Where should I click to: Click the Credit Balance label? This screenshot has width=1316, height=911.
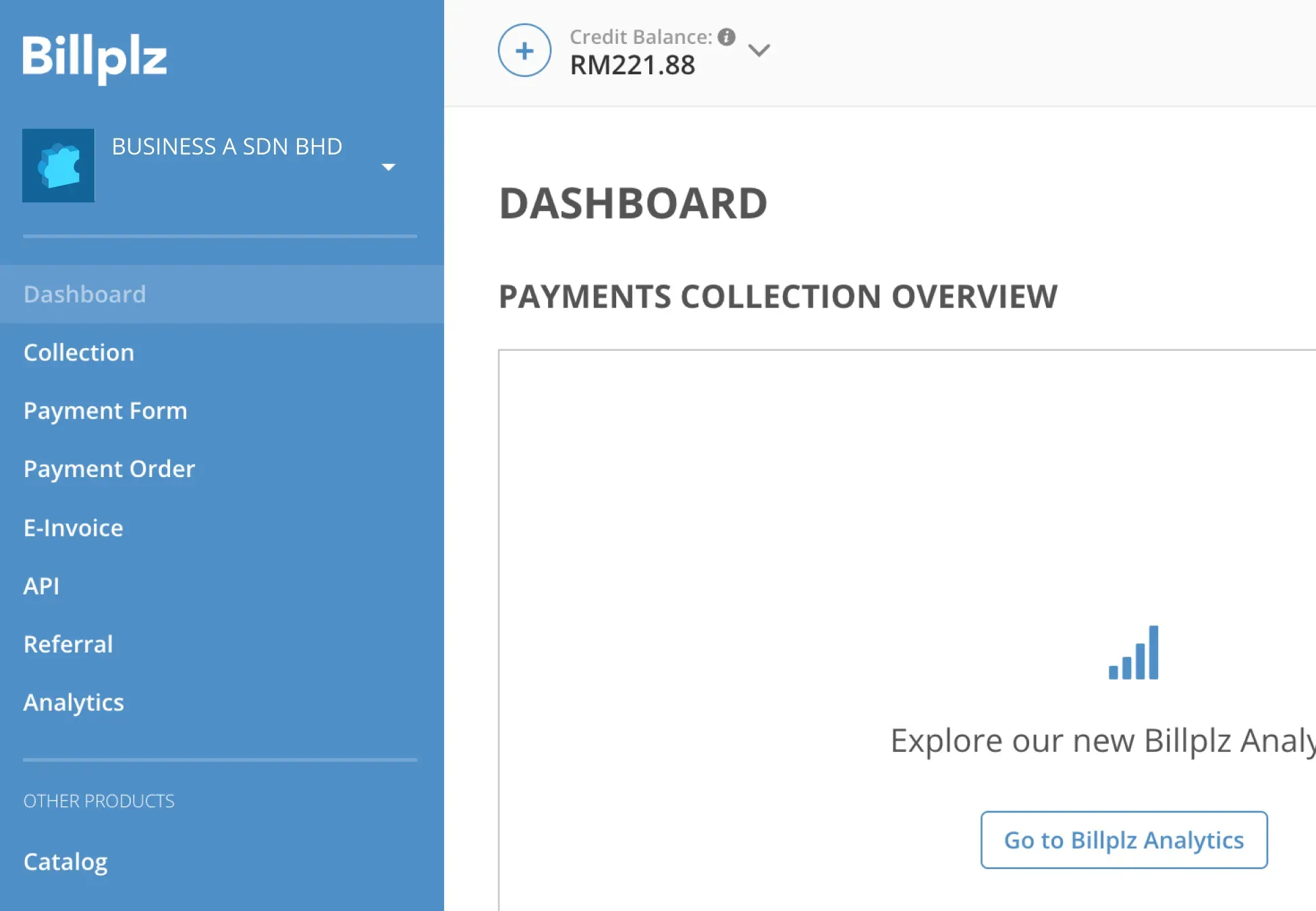(640, 37)
